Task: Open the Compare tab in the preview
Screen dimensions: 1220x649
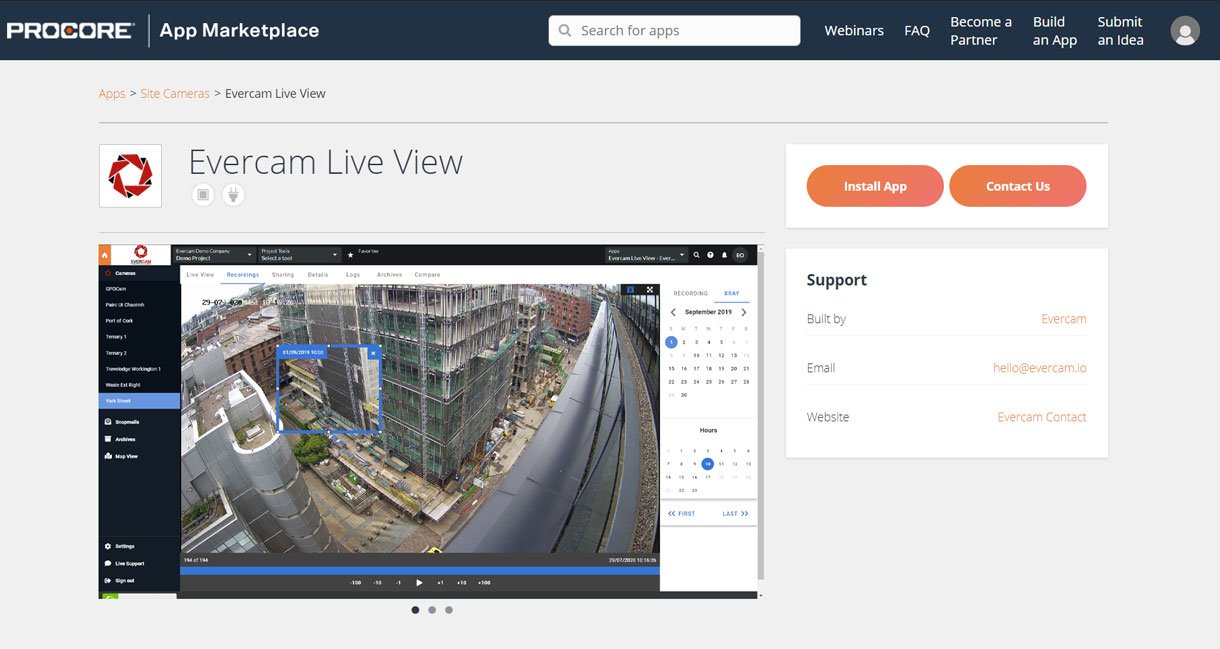Action: pyautogui.click(x=427, y=274)
